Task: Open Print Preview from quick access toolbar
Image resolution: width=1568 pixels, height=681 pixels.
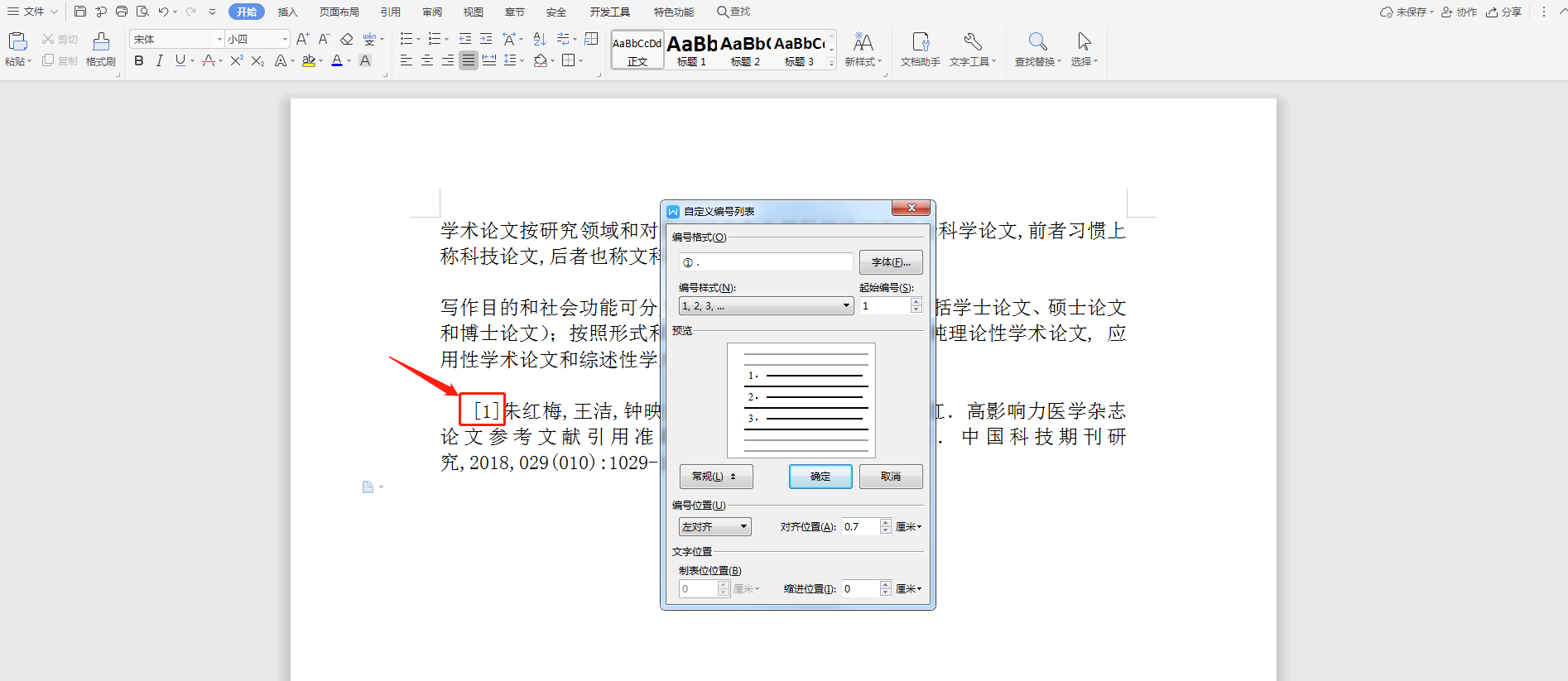Action: (x=142, y=12)
